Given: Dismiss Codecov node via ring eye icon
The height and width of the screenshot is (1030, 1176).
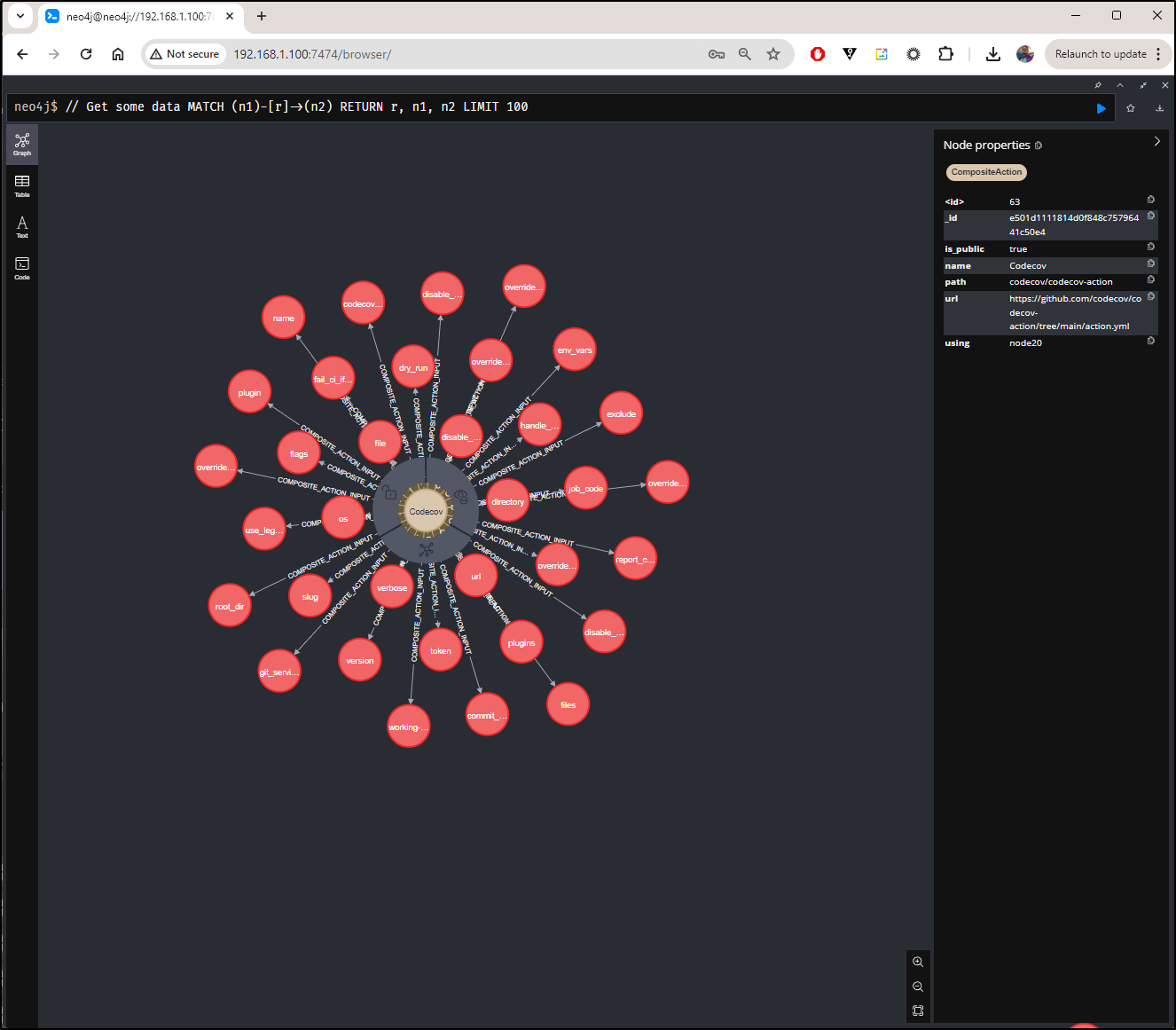Looking at the screenshot, I should click(x=461, y=497).
